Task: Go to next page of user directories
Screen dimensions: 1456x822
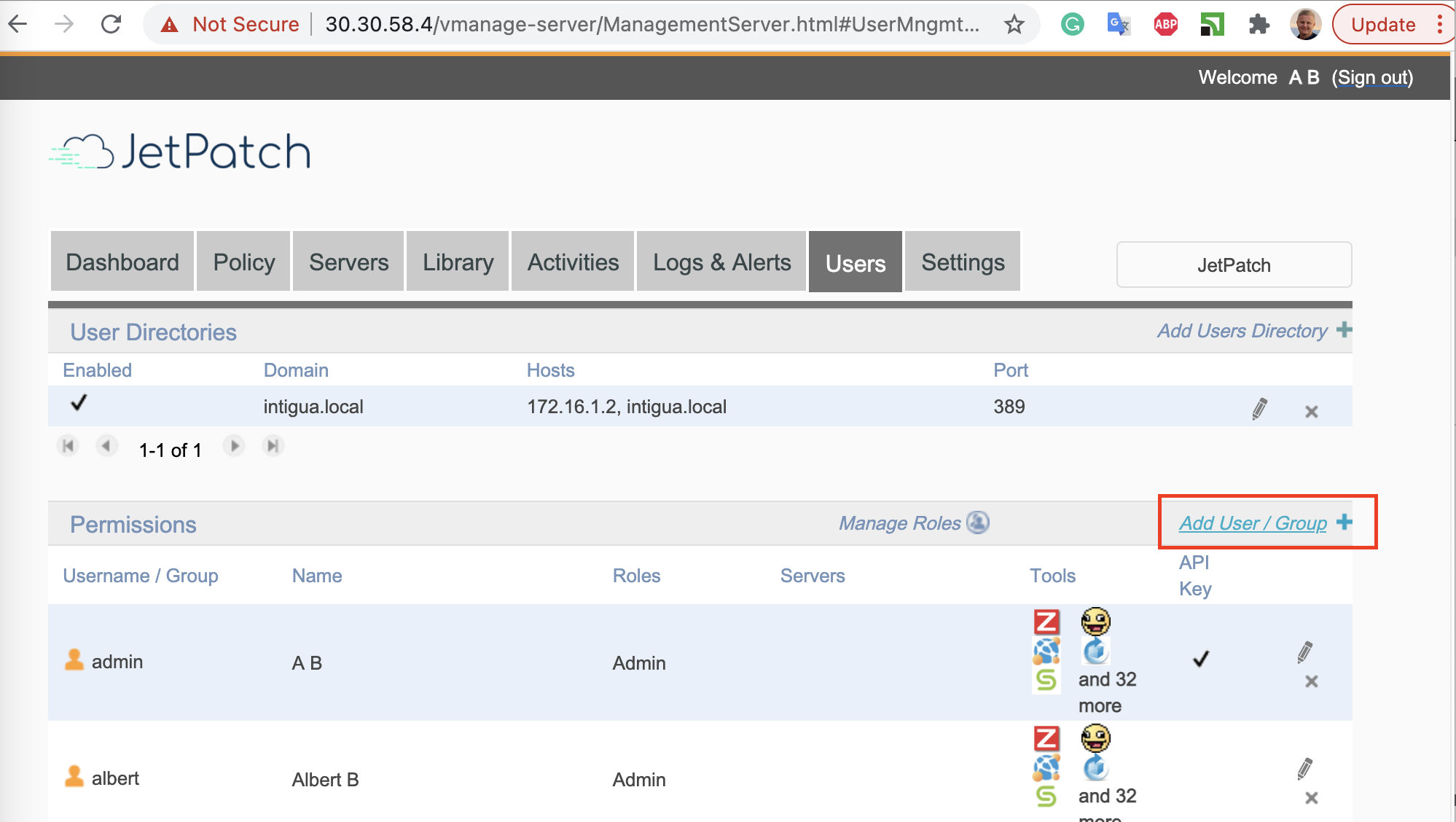Action: (234, 446)
